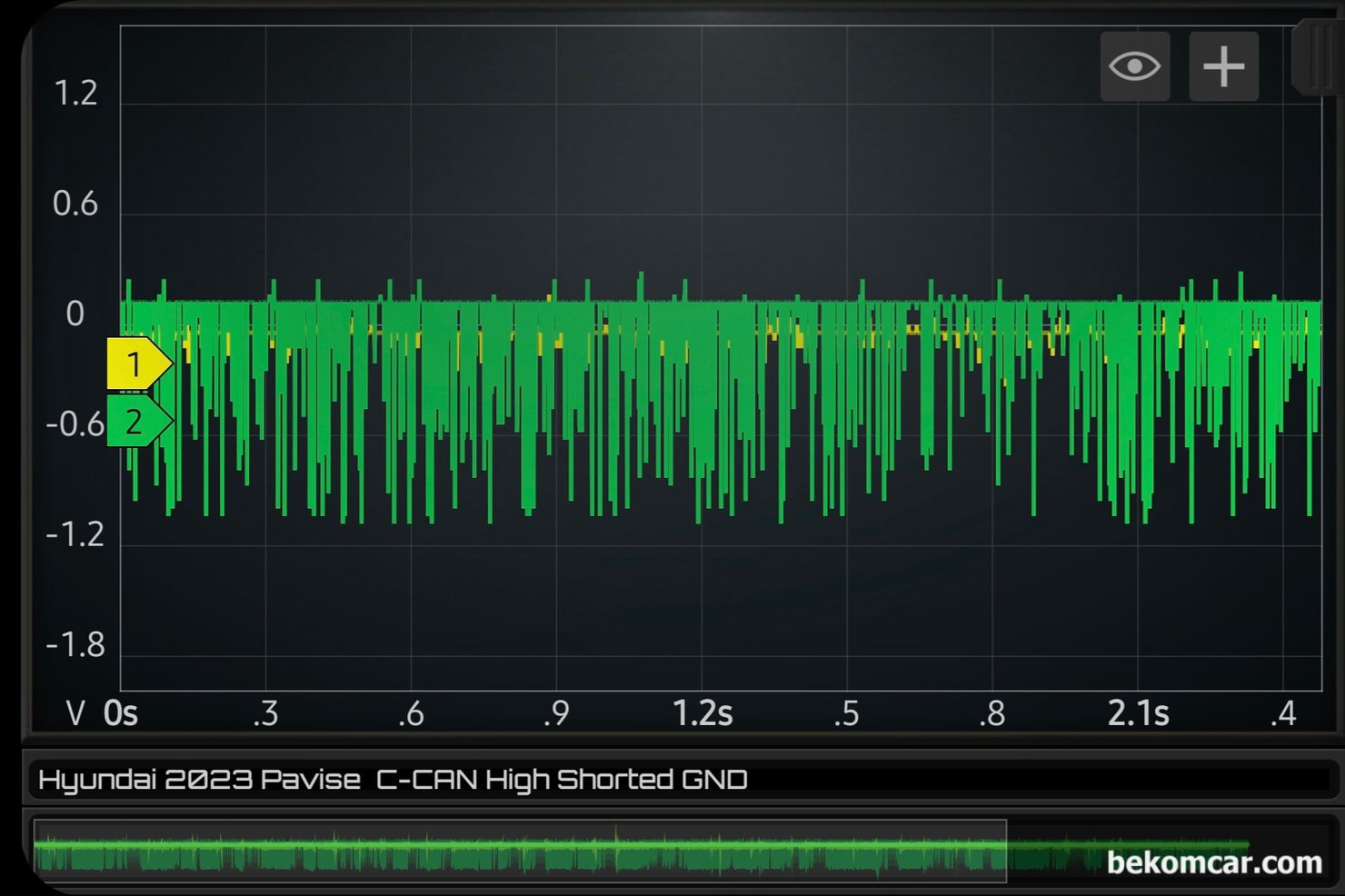Click the dimmed region of overview strip

[x=1054, y=851]
